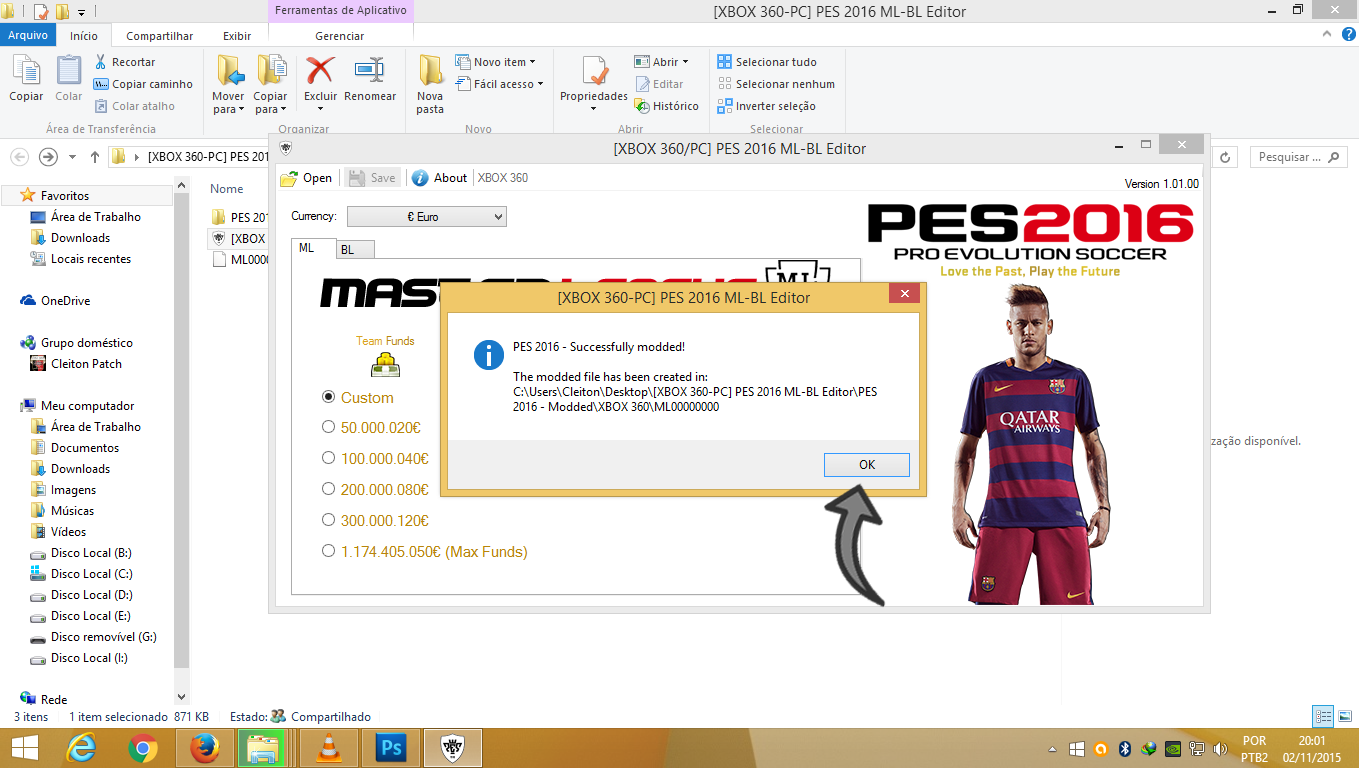1359x768 pixels.
Task: Switch to large icons view in status bar
Action: 1345,716
